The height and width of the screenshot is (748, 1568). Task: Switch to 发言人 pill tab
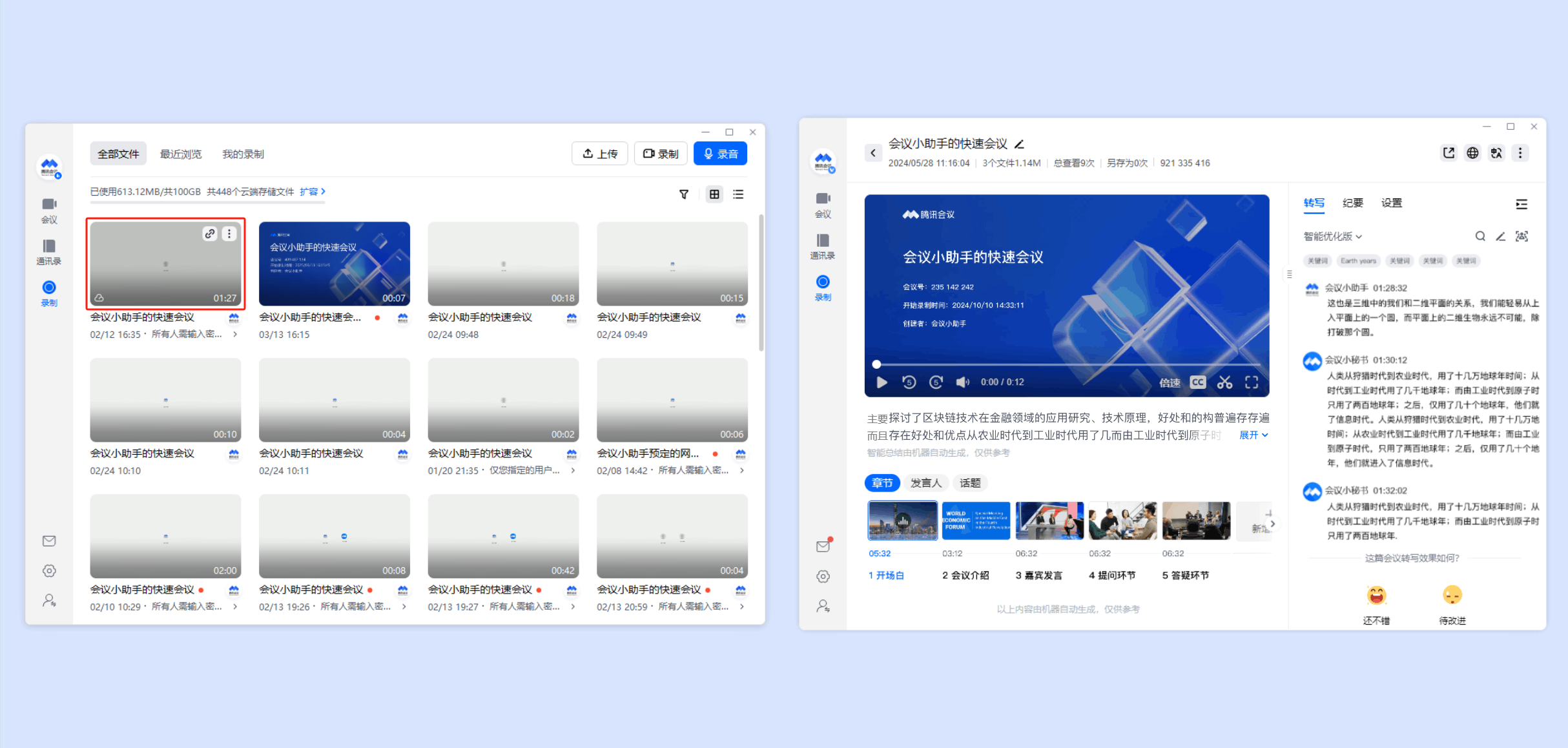tap(925, 483)
